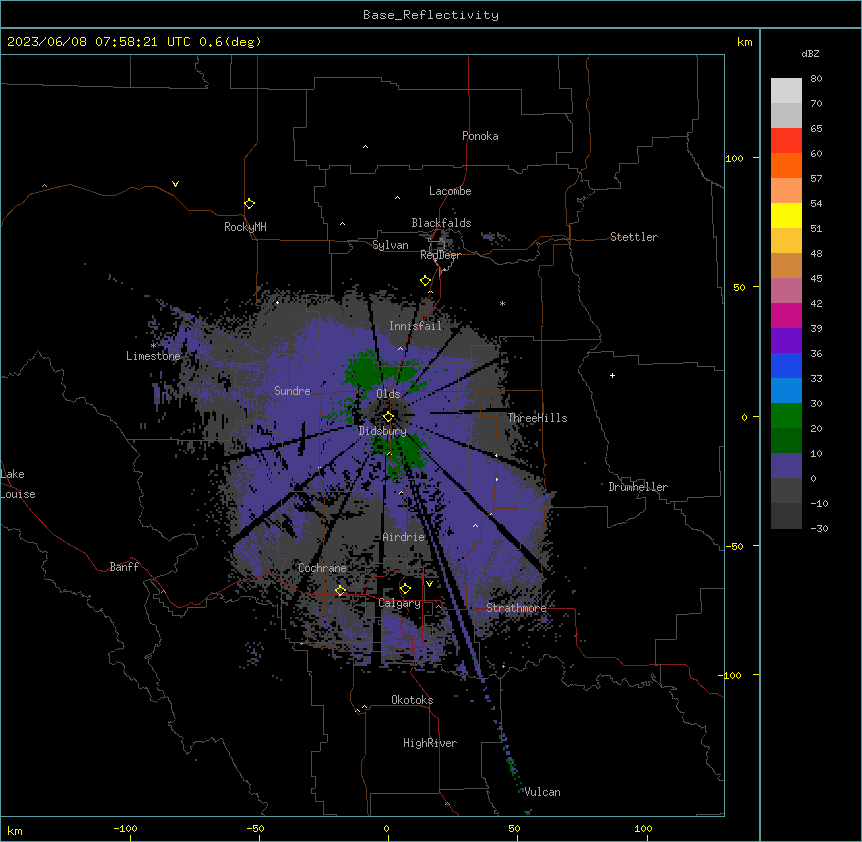Viewport: 862px width, 842px height.
Task: Click the white caret marker west of Blackfalds
Action: tap(342, 223)
